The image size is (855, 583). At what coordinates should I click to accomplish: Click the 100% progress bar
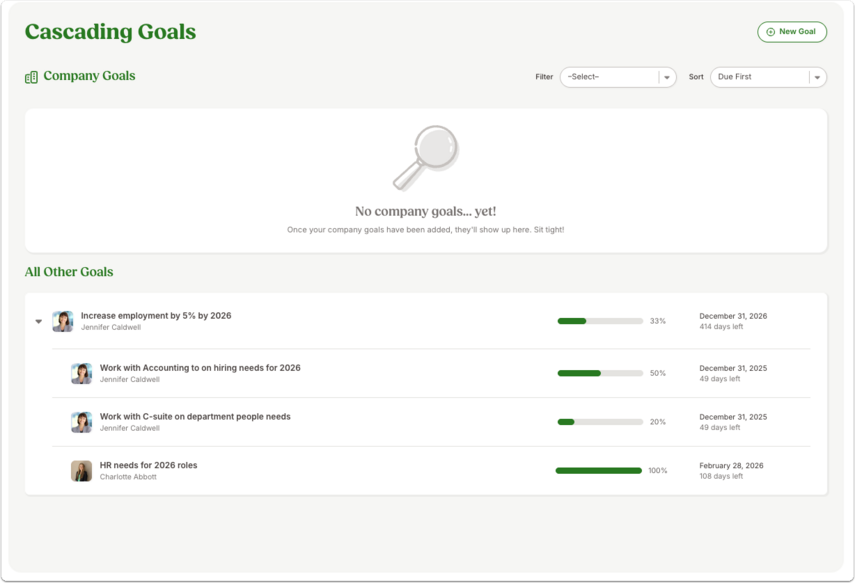pos(599,471)
